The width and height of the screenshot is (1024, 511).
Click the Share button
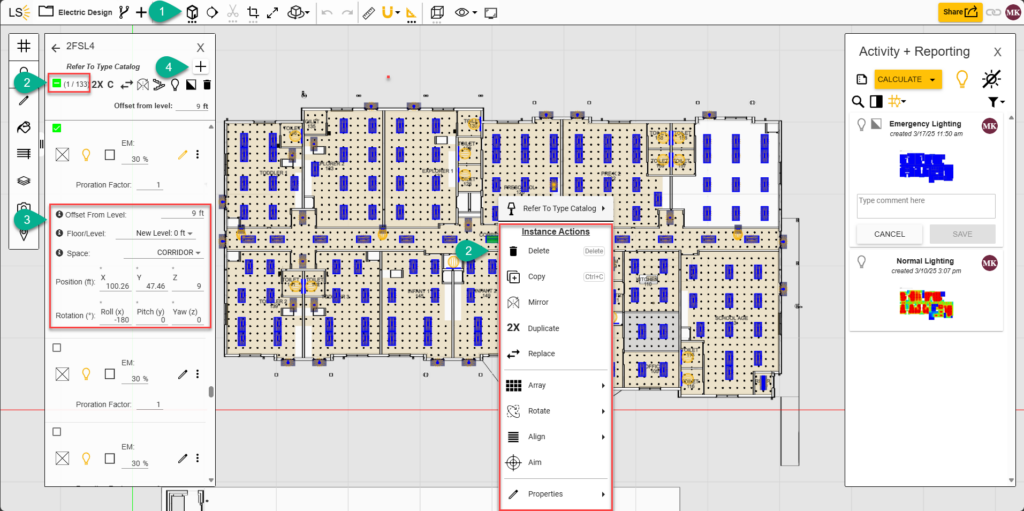960,12
